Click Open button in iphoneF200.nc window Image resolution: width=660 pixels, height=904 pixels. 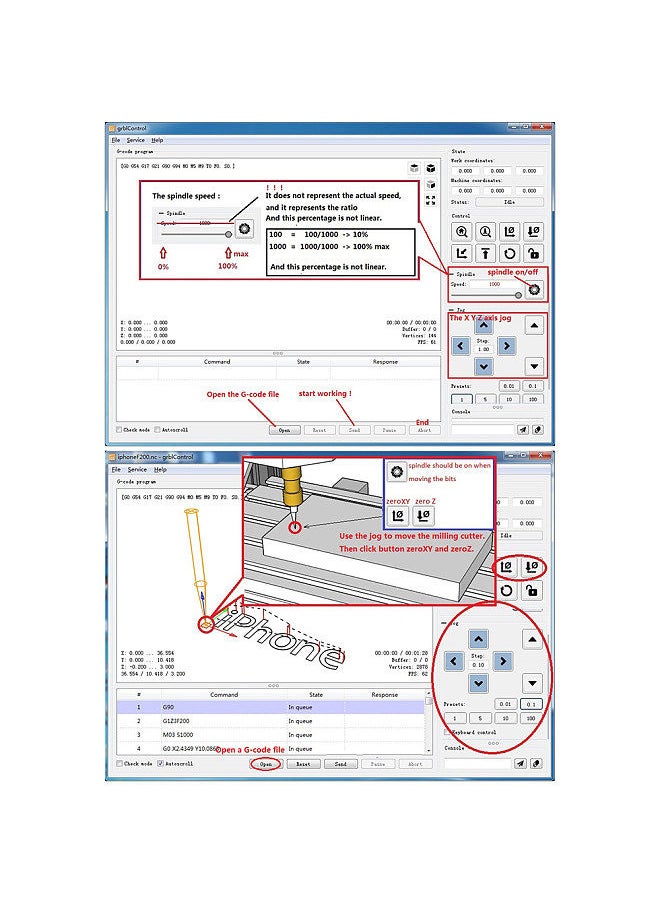[266, 764]
